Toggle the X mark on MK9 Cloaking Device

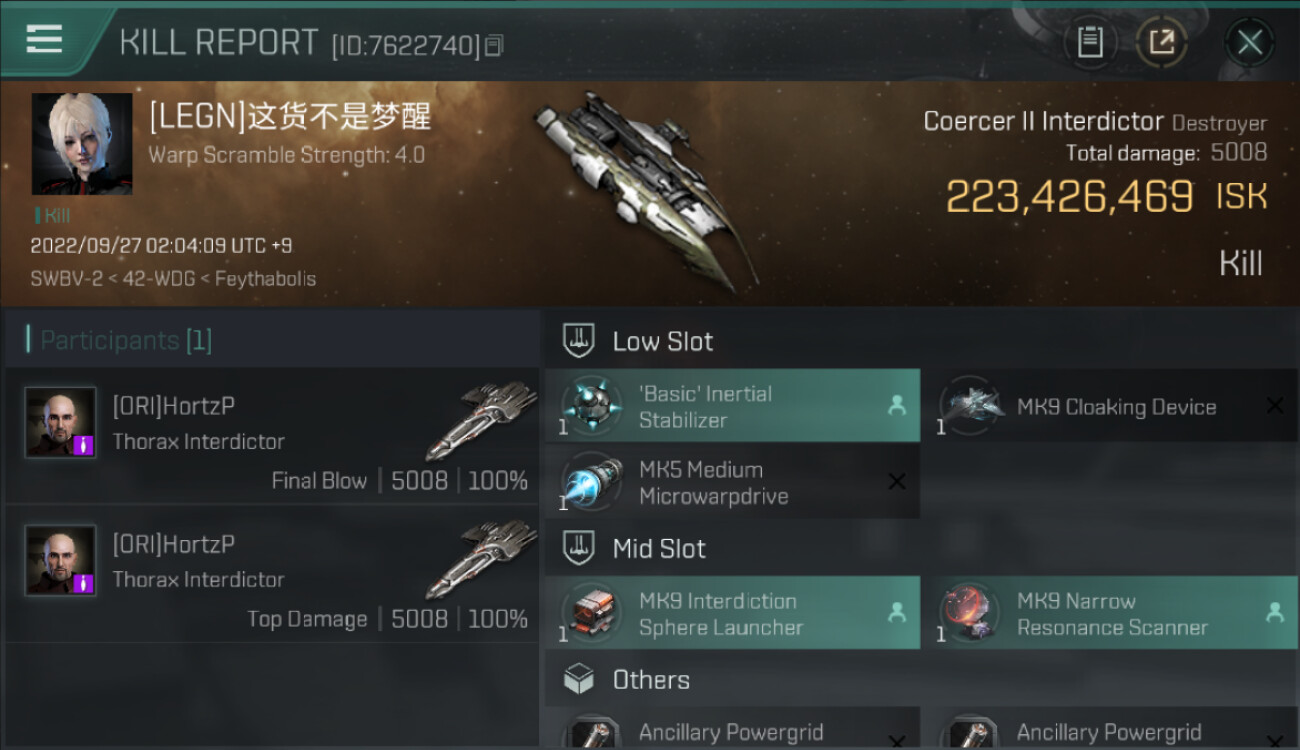[x=1275, y=406]
